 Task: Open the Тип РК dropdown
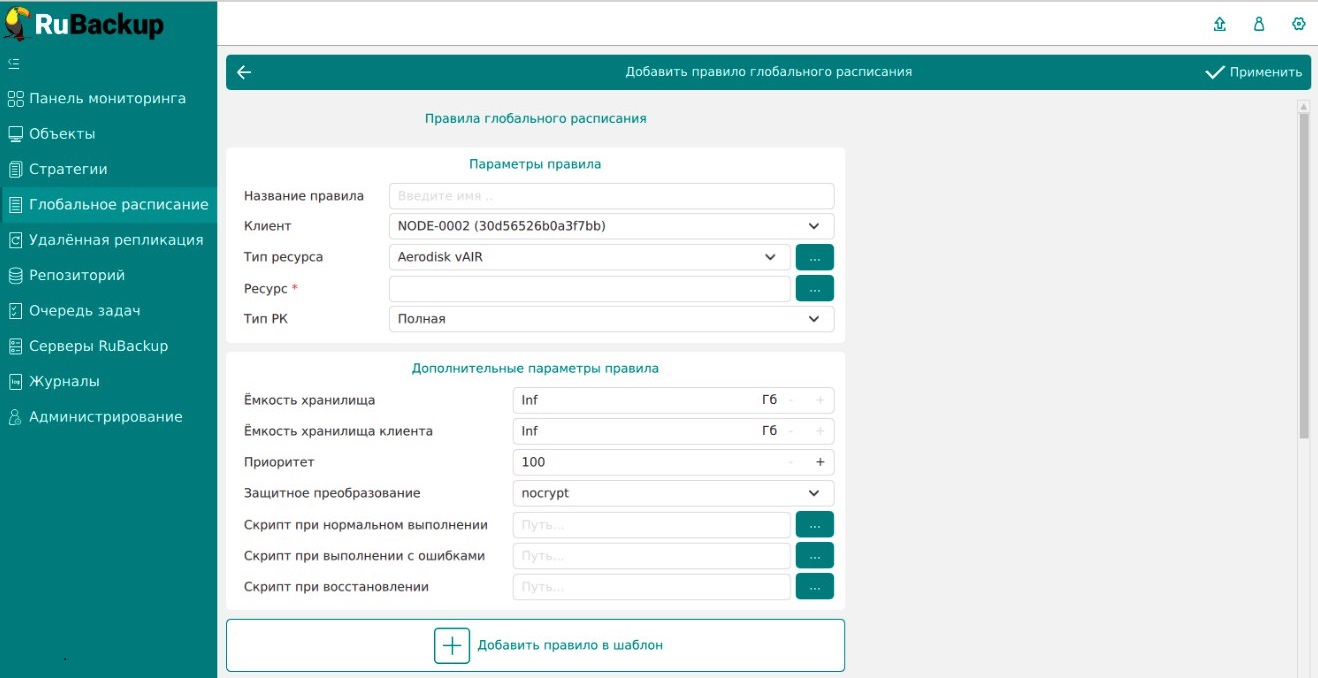(x=610, y=319)
